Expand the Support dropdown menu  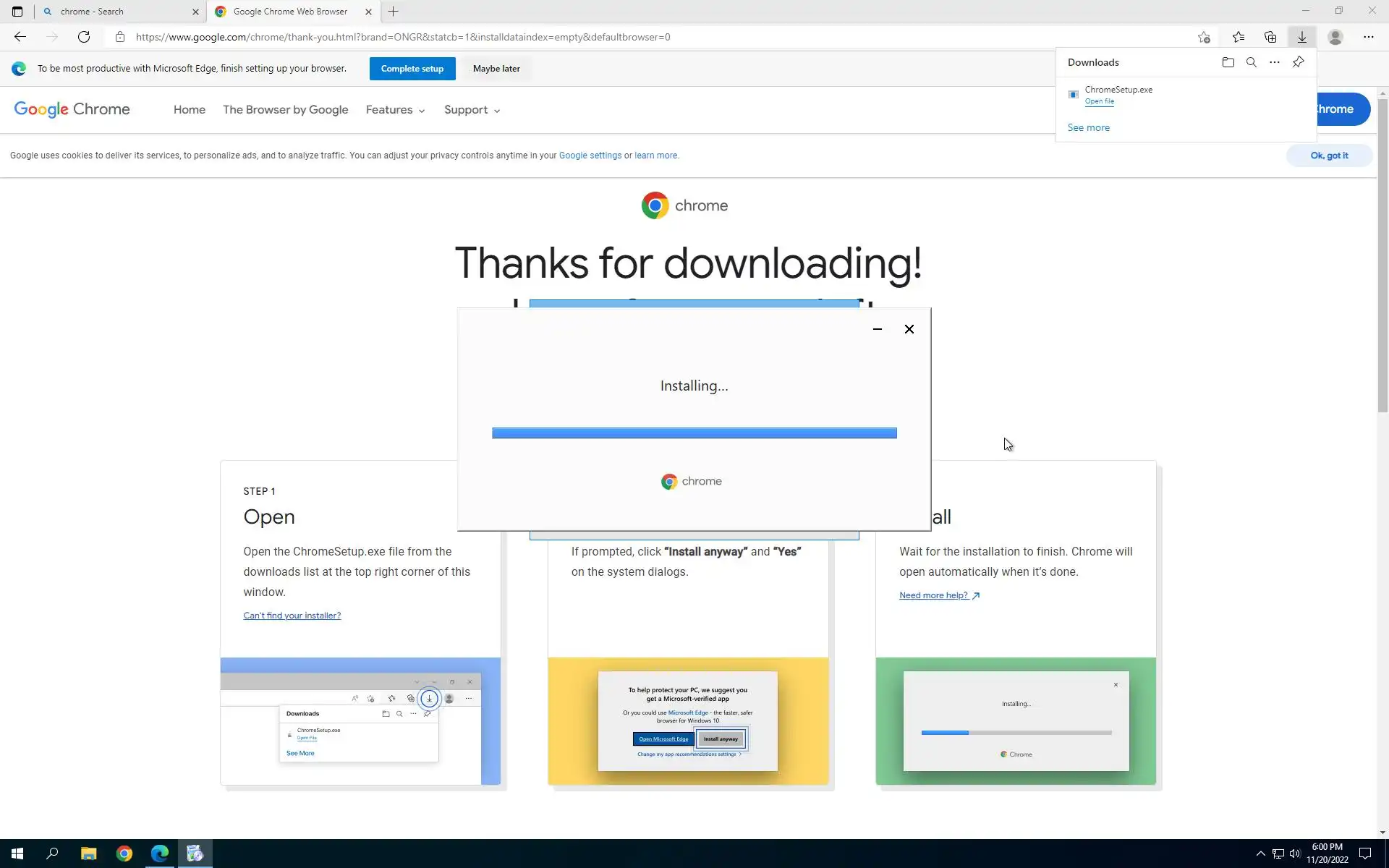tap(472, 110)
